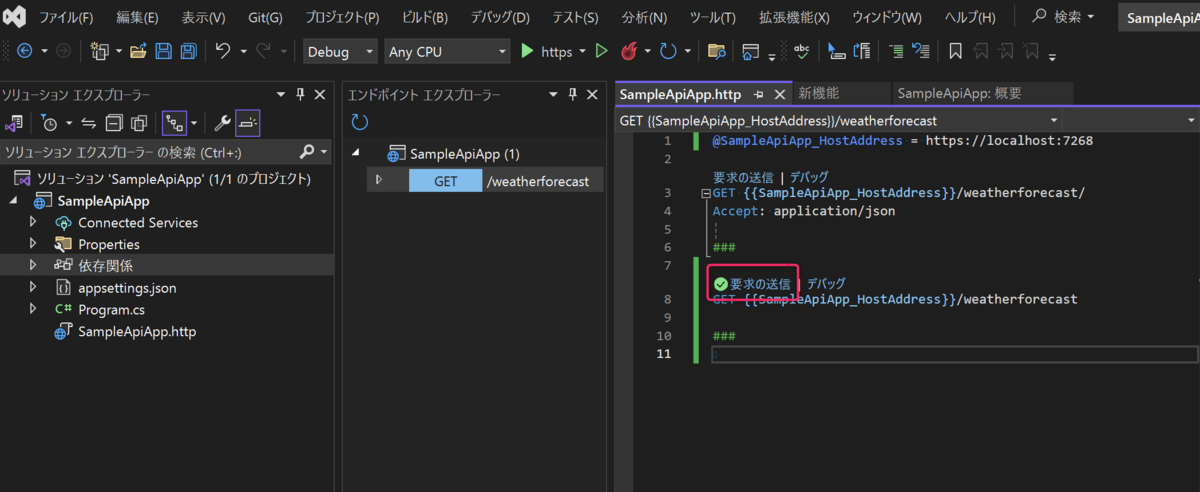1200x492 pixels.
Task: Expand the Properties folder node
Action: coord(33,244)
